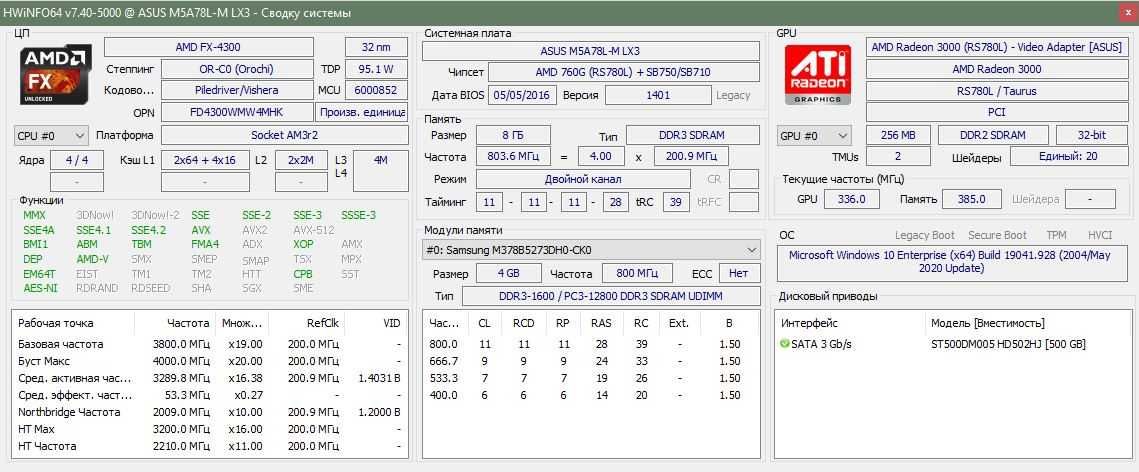The image size is (1139, 472).
Task: Click the module size 4 GB field
Action: [x=508, y=274]
